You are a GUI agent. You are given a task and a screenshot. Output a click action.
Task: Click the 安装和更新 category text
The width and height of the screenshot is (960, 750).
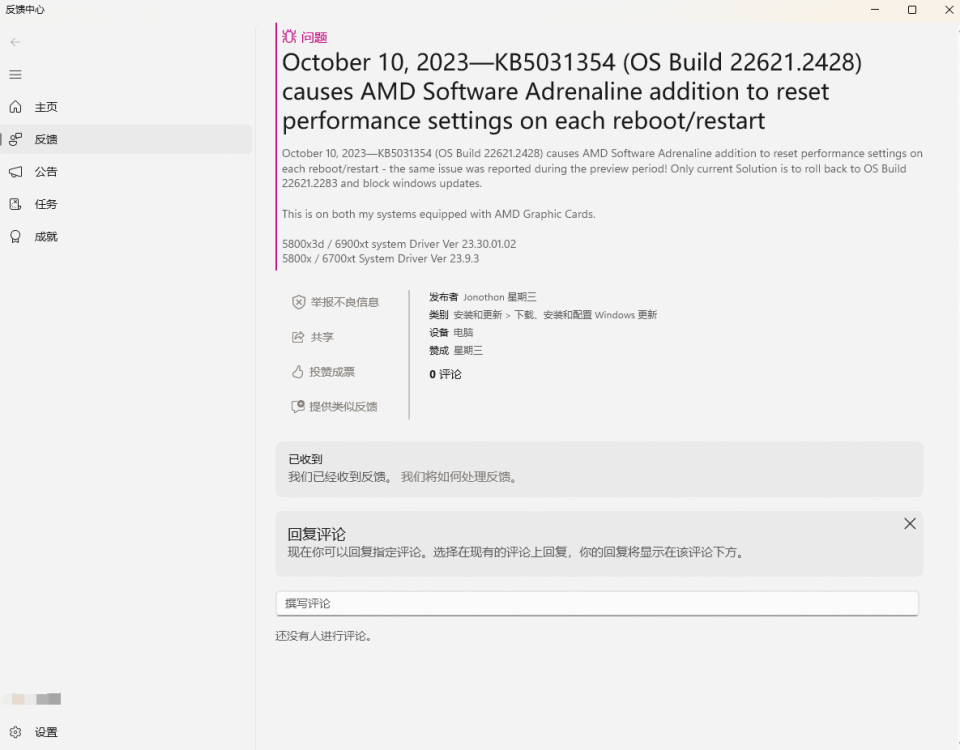[478, 315]
